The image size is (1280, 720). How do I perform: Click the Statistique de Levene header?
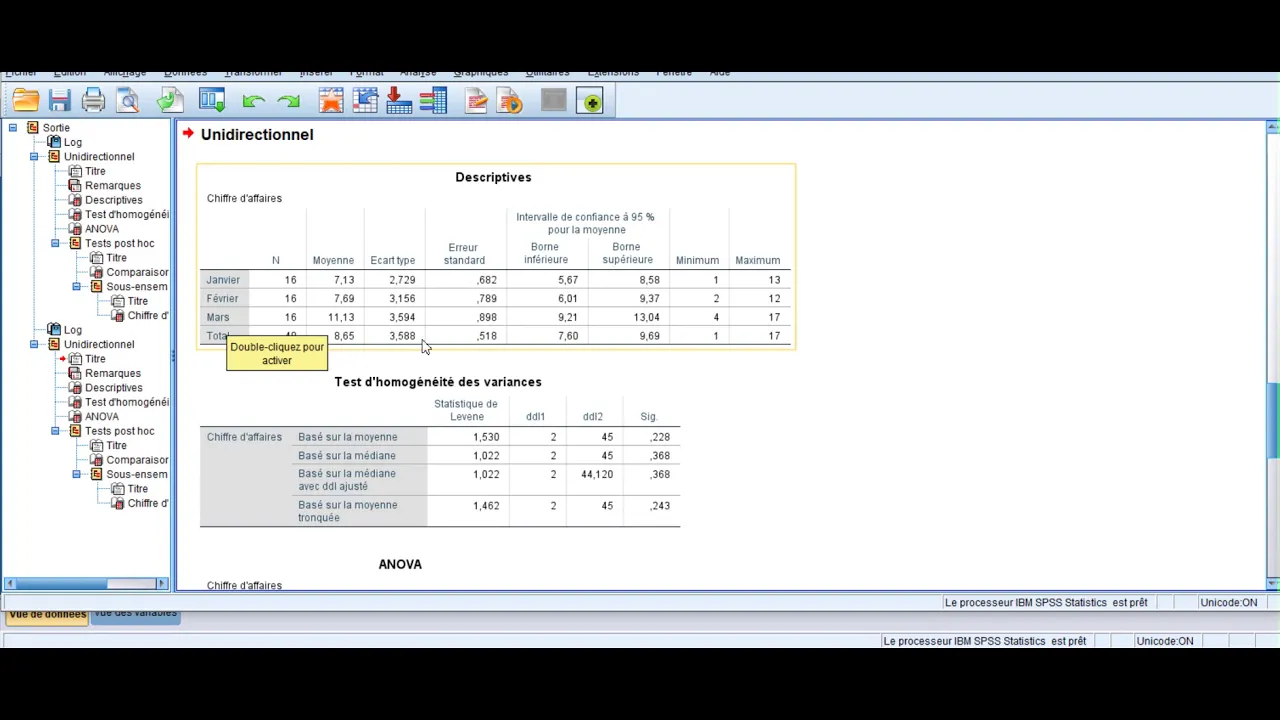[x=465, y=410]
